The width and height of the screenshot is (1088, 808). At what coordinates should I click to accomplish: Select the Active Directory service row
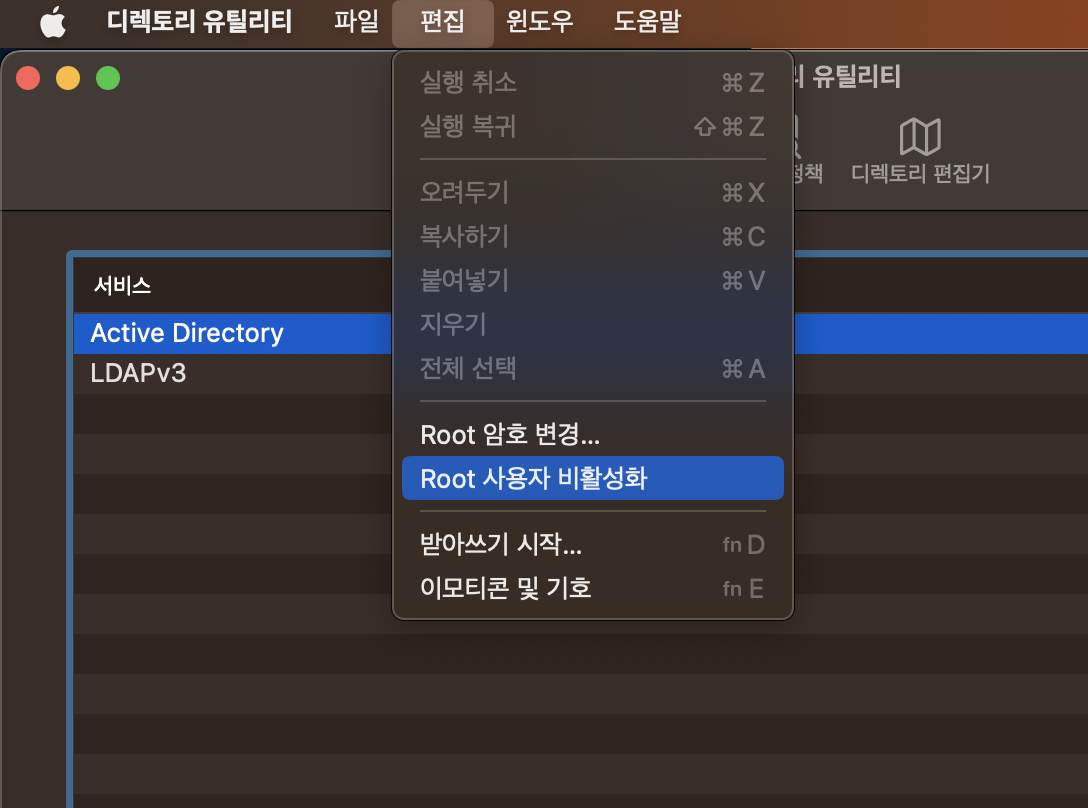[x=581, y=333]
